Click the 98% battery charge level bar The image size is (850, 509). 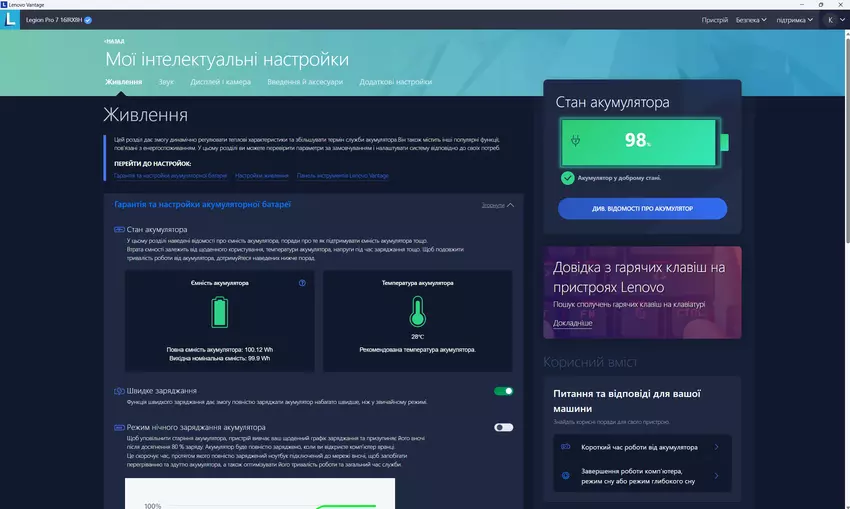point(639,141)
